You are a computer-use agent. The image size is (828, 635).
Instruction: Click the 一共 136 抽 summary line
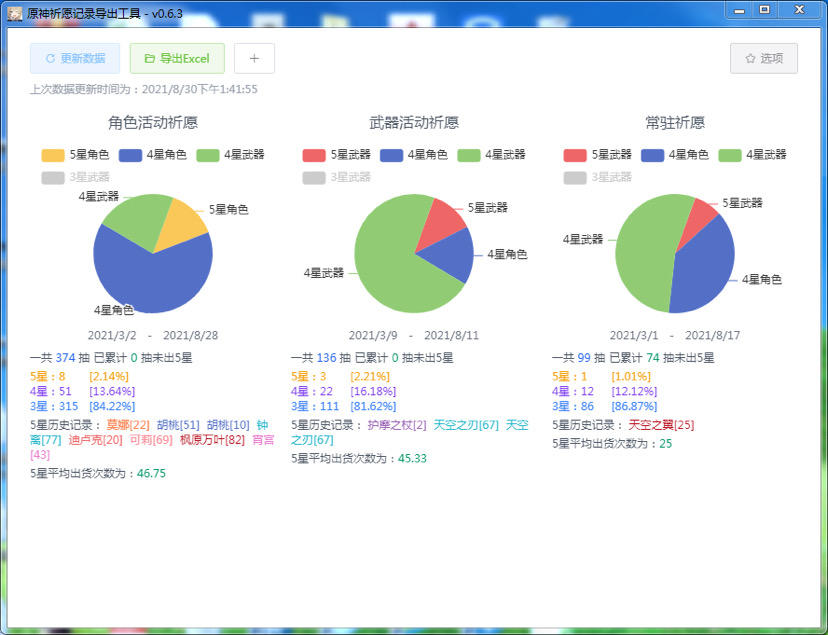coord(372,358)
